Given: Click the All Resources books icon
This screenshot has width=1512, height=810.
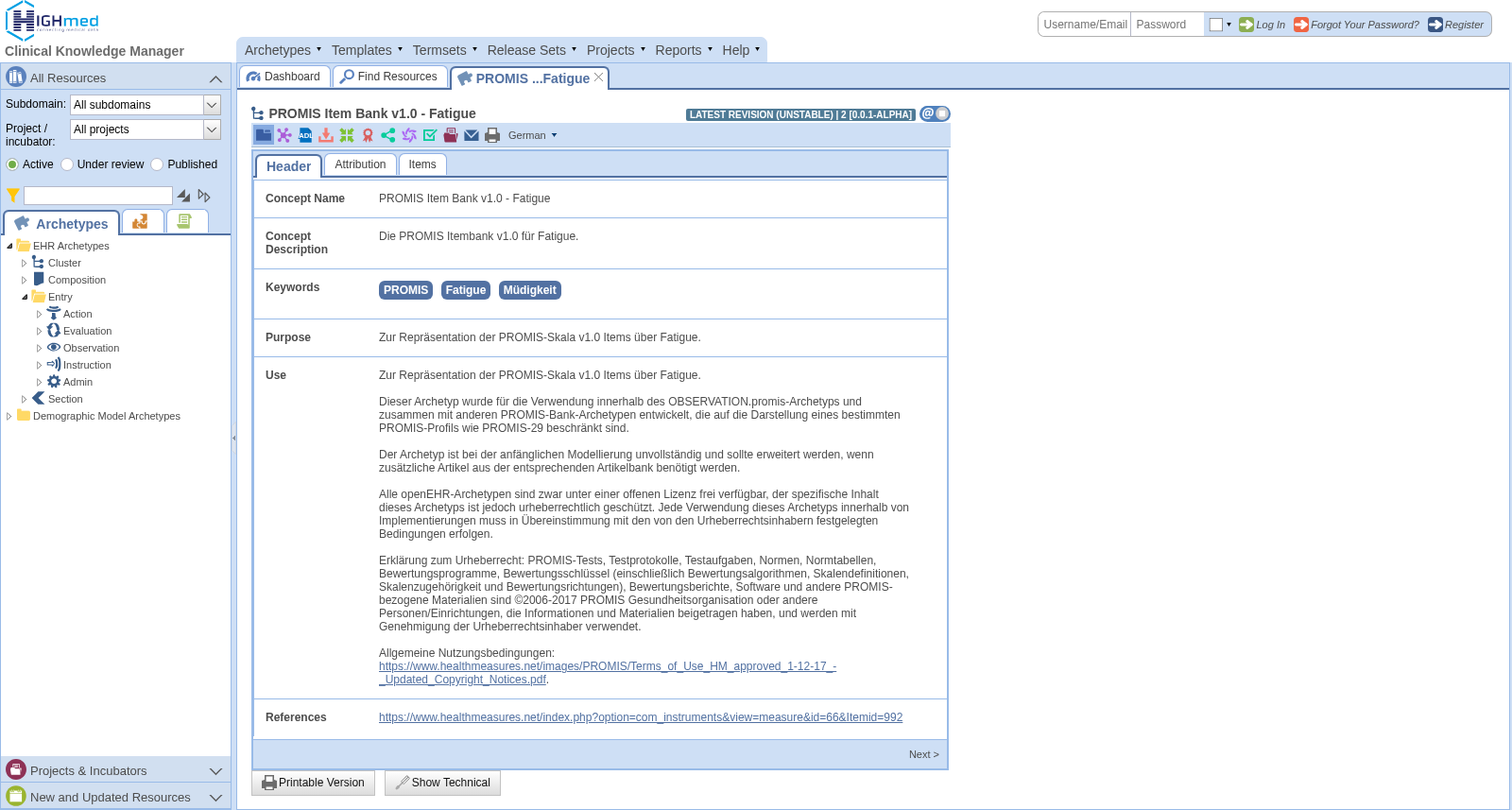Looking at the screenshot, I should click(16, 77).
